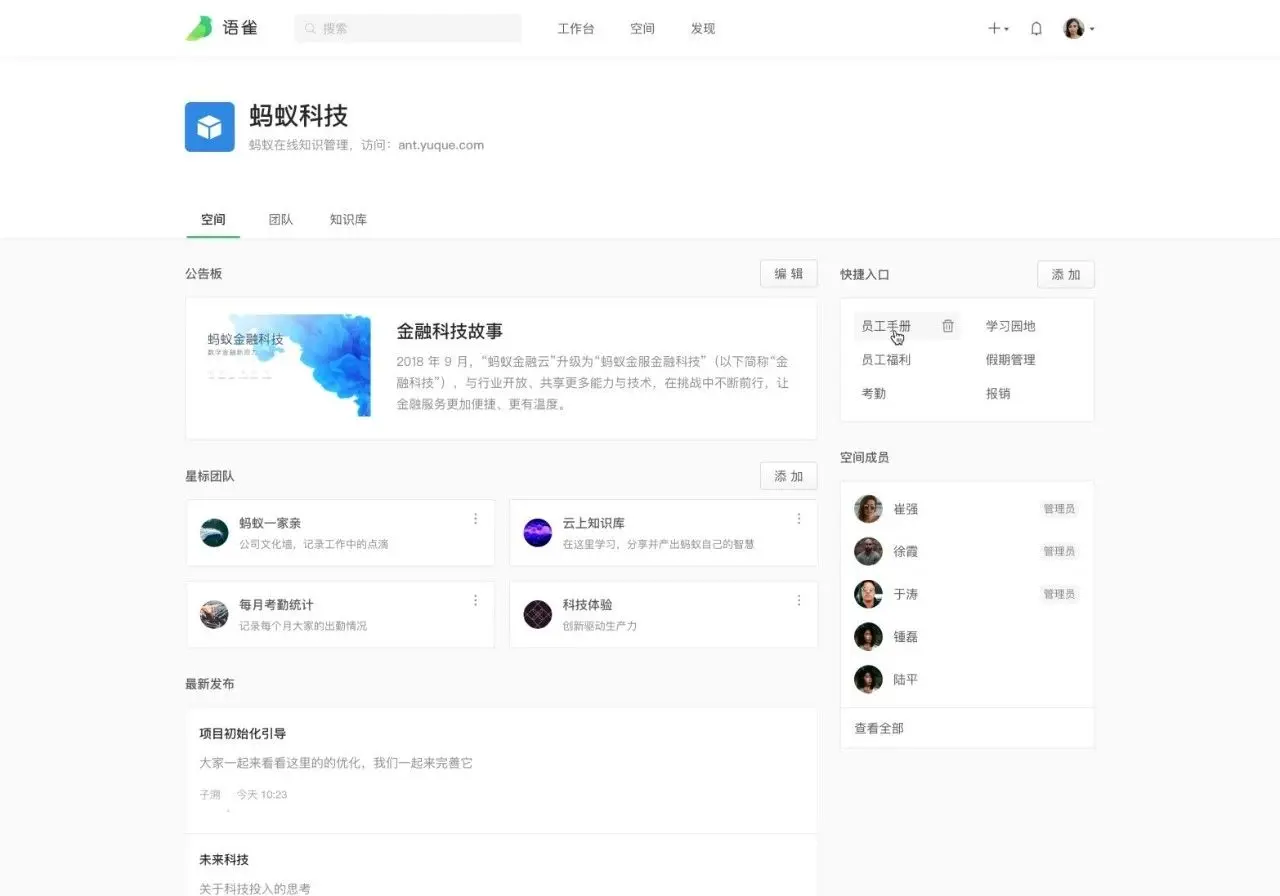Image resolution: width=1280 pixels, height=896 pixels.
Task: Open the 员工手册 shortcut
Action: (x=886, y=326)
